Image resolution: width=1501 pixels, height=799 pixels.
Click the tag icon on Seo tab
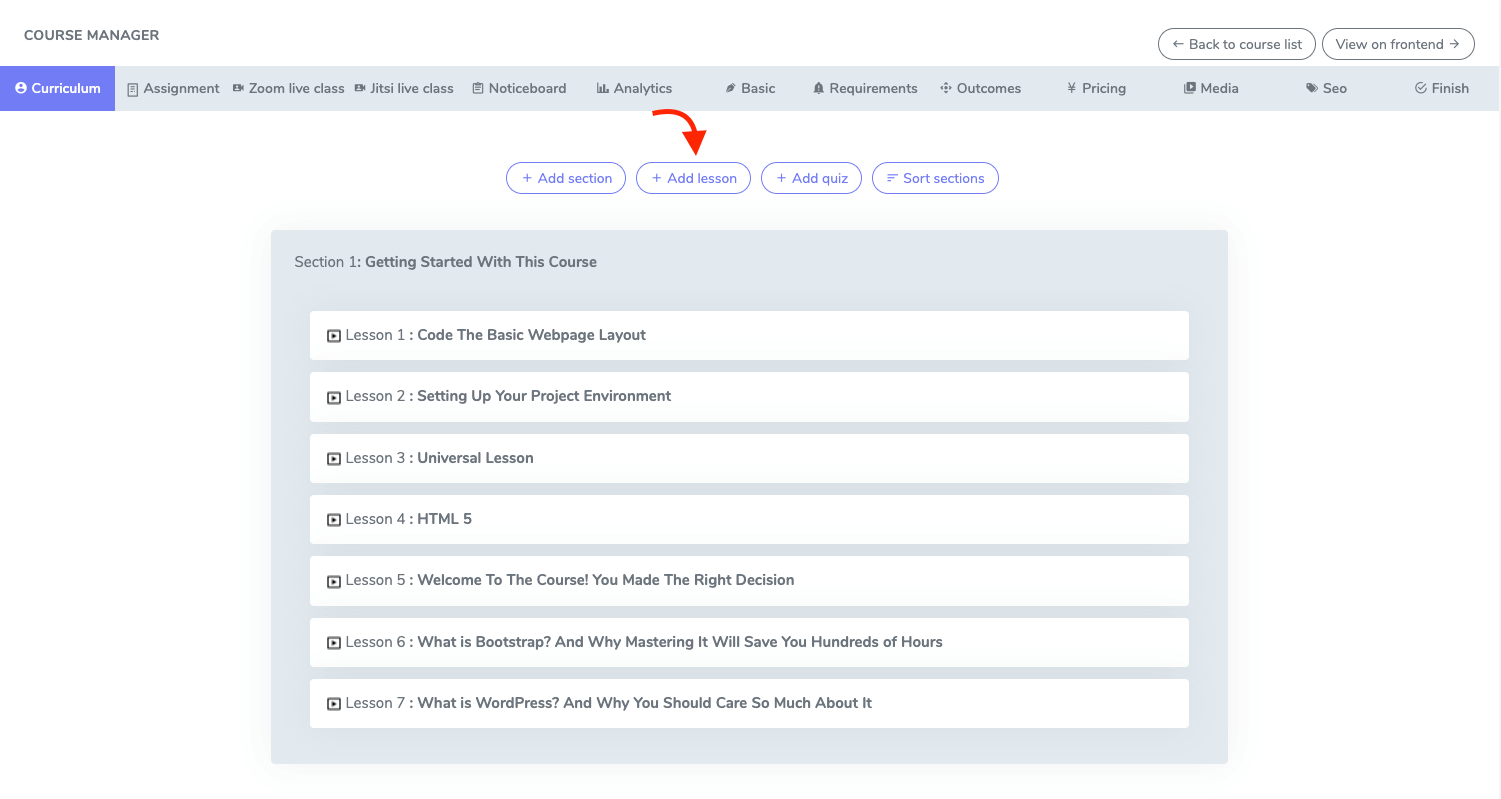[x=1311, y=89]
